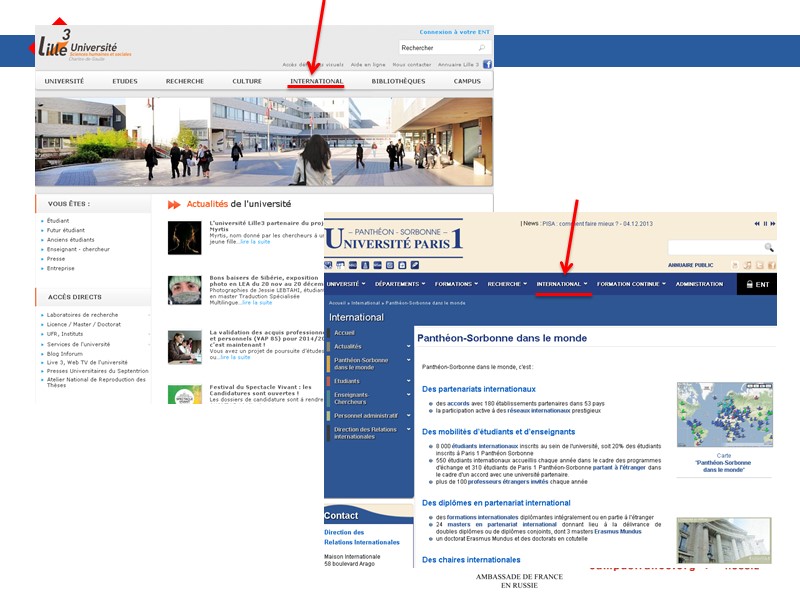Click the Des partenariats internationaux heading
Image resolution: width=800 pixels, height=600 pixels.
(479, 389)
